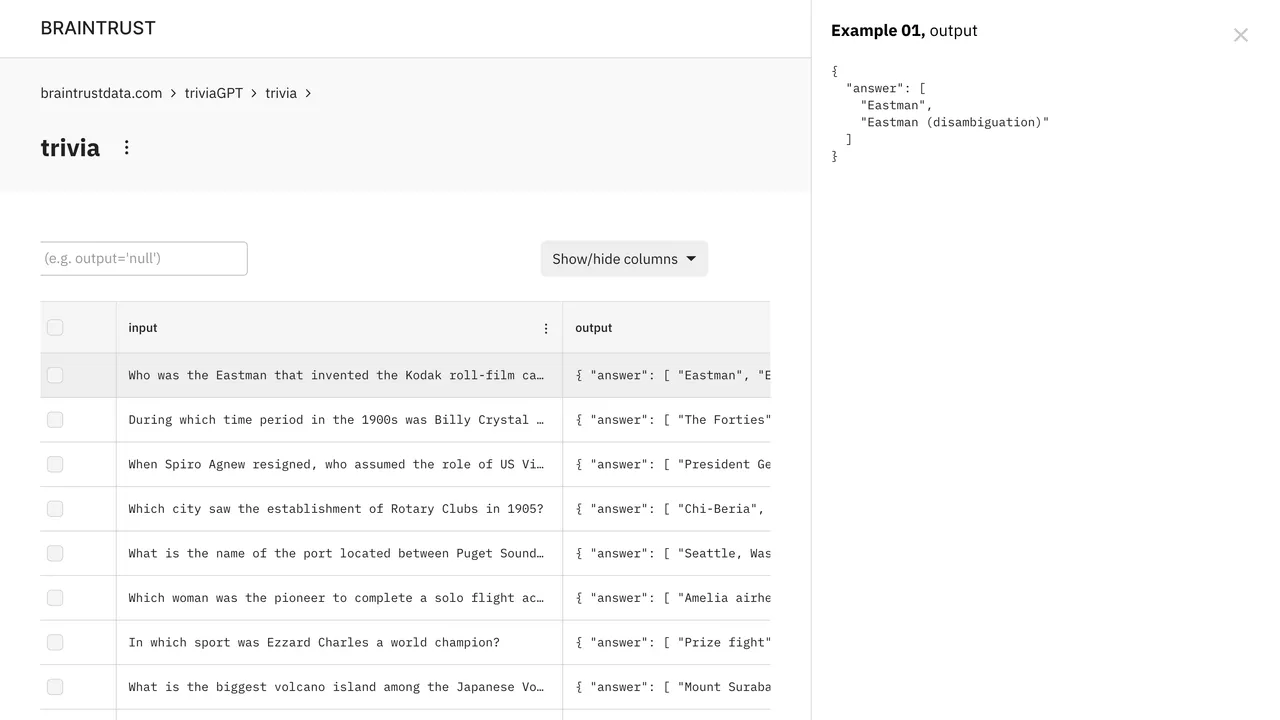Check the Spiro Agnew question row

pos(55,464)
